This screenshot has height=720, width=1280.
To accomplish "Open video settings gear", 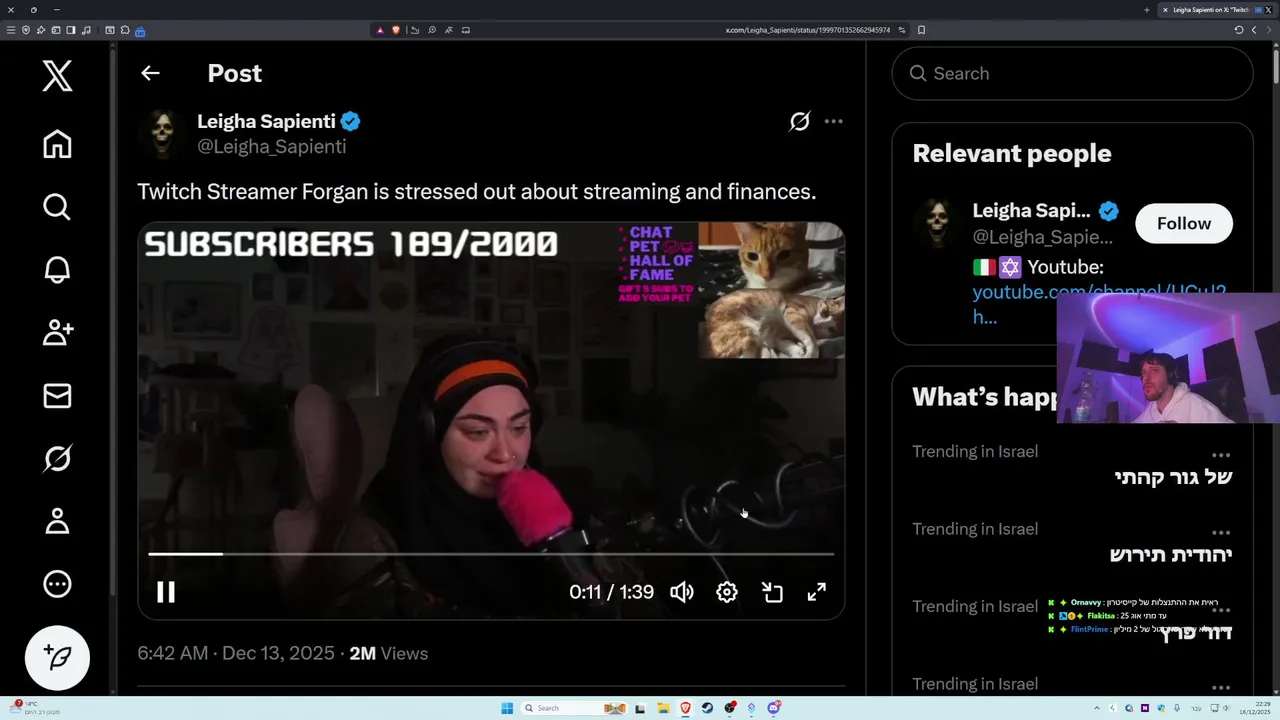I will point(727,592).
